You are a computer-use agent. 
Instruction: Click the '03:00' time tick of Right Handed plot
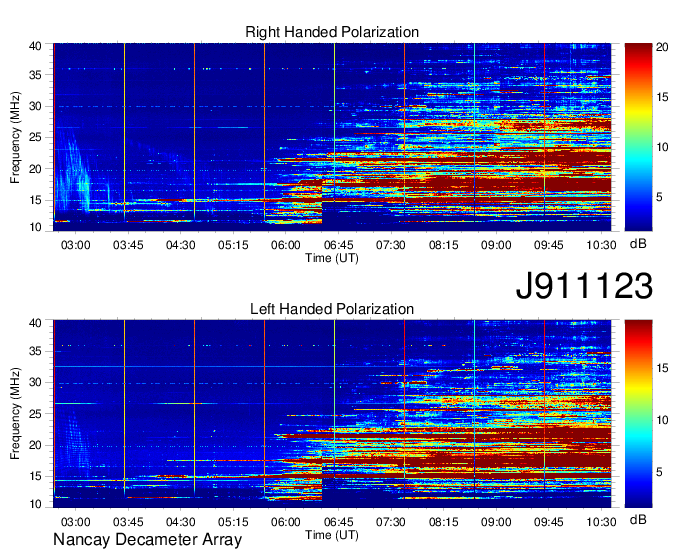click(x=75, y=245)
